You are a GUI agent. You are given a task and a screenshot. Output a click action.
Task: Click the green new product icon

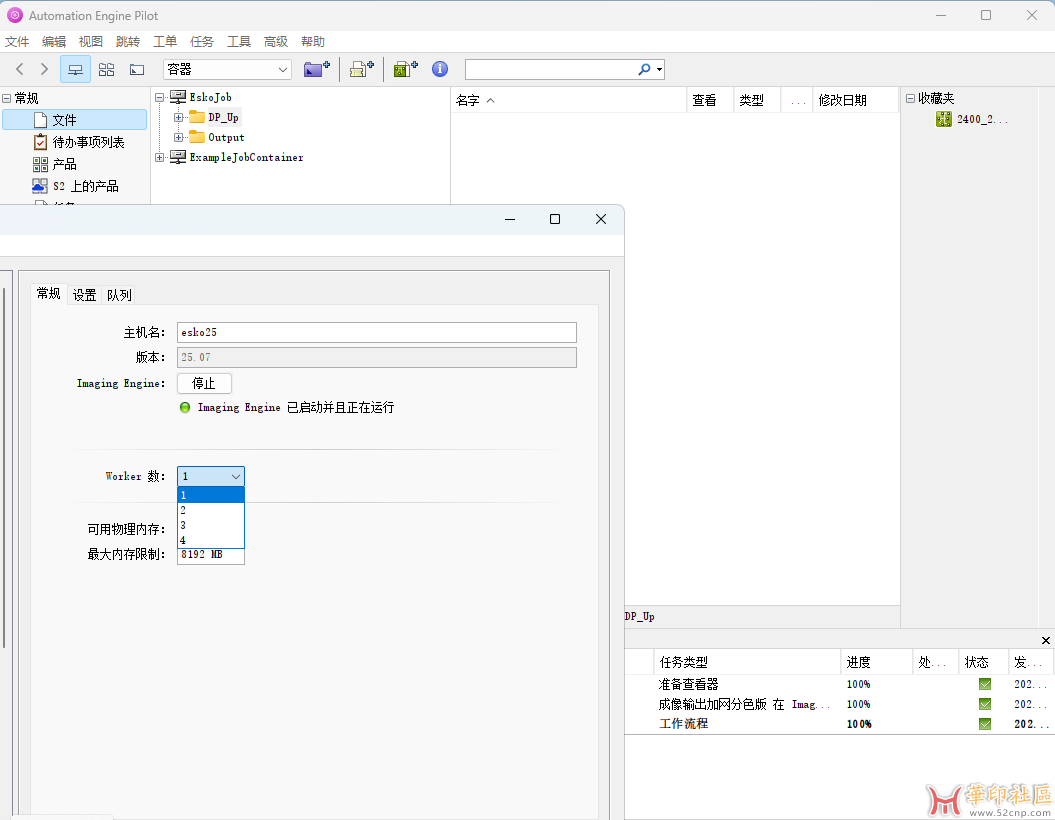[x=406, y=69]
